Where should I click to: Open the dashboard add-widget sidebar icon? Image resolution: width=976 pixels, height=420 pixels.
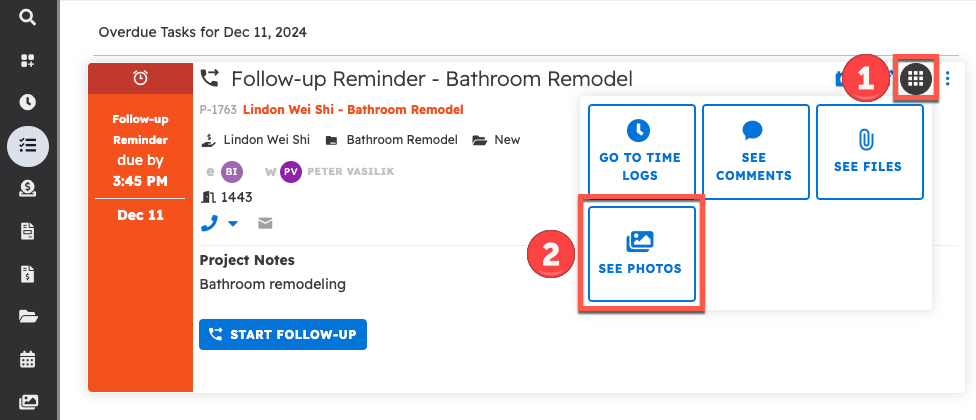[28, 60]
